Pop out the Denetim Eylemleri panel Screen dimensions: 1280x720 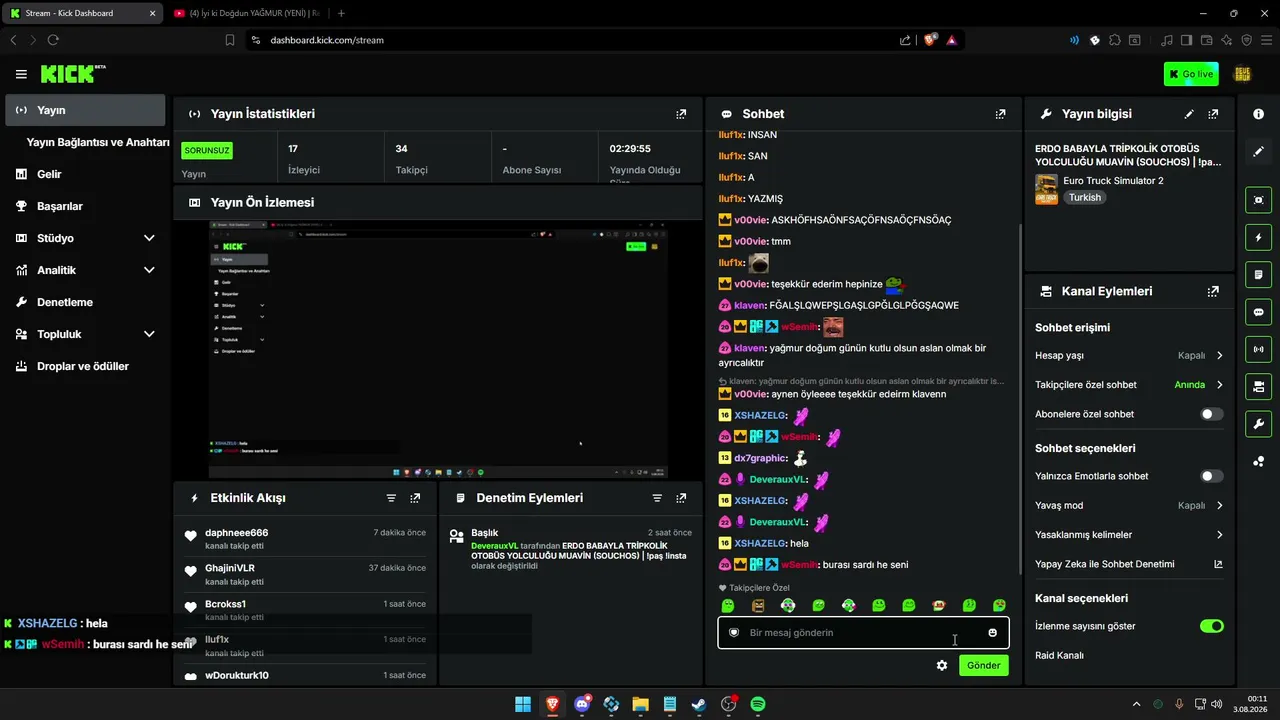pyautogui.click(x=681, y=498)
